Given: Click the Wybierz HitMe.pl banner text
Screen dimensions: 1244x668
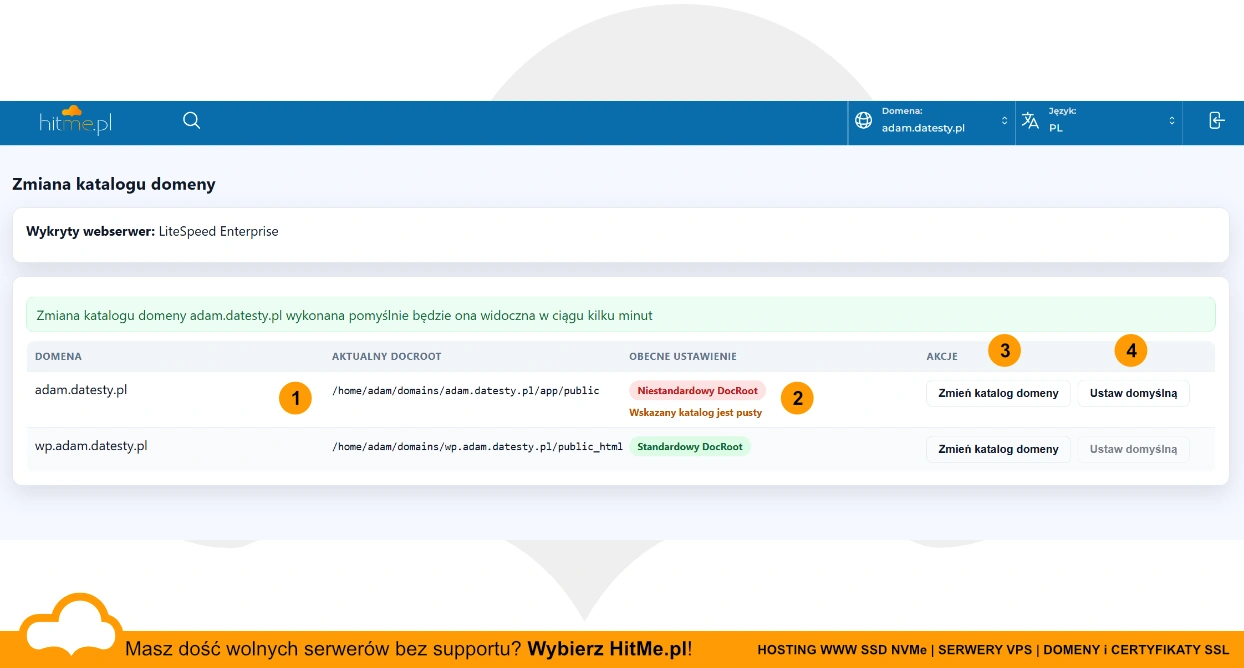Looking at the screenshot, I should tap(609, 649).
